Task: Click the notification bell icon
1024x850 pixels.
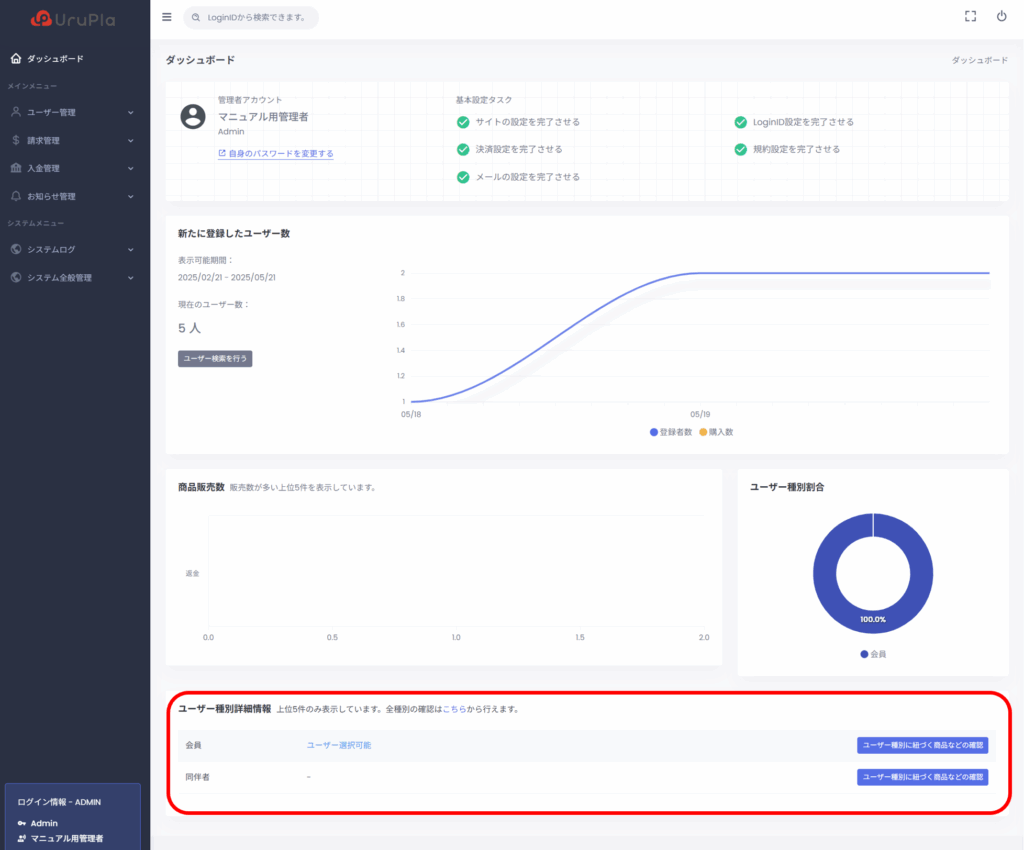Action: point(16,196)
